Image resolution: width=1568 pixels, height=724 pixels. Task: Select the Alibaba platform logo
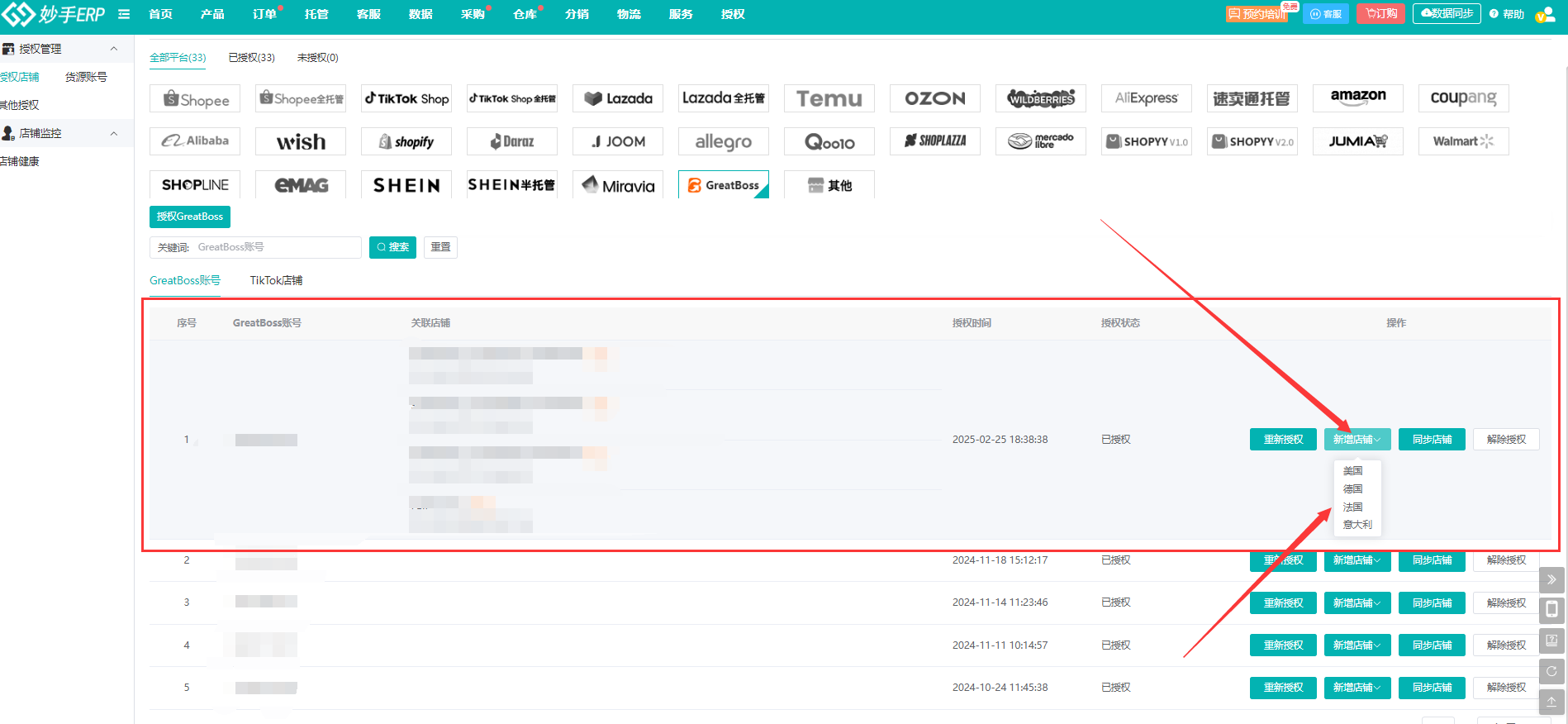click(x=195, y=141)
